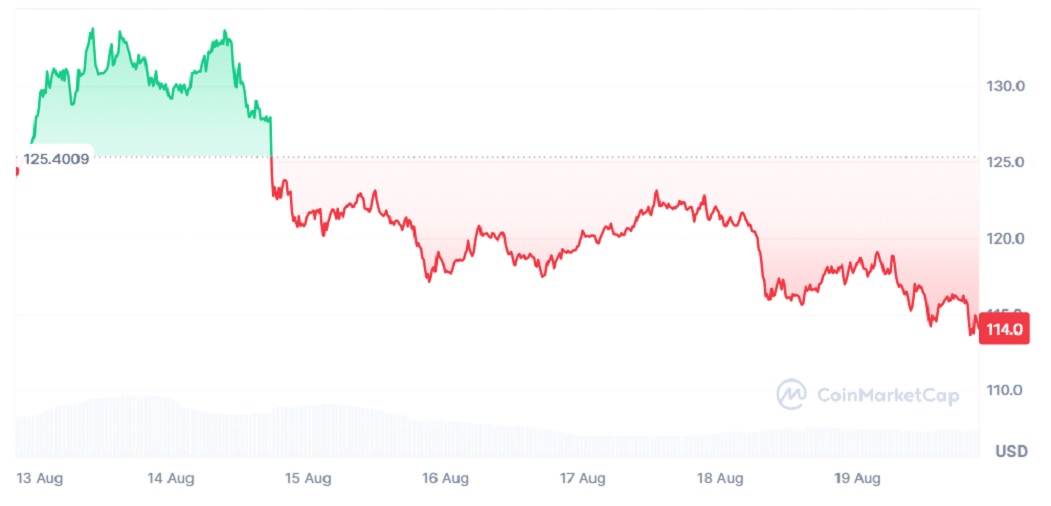Click the 125.4009 opening price label

(x=56, y=159)
